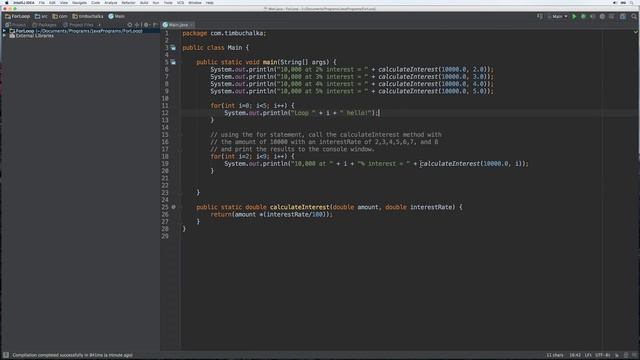Viewport: 640px width, 360px height.
Task: Open the Code menu
Action: pyautogui.click(x=96, y=2)
